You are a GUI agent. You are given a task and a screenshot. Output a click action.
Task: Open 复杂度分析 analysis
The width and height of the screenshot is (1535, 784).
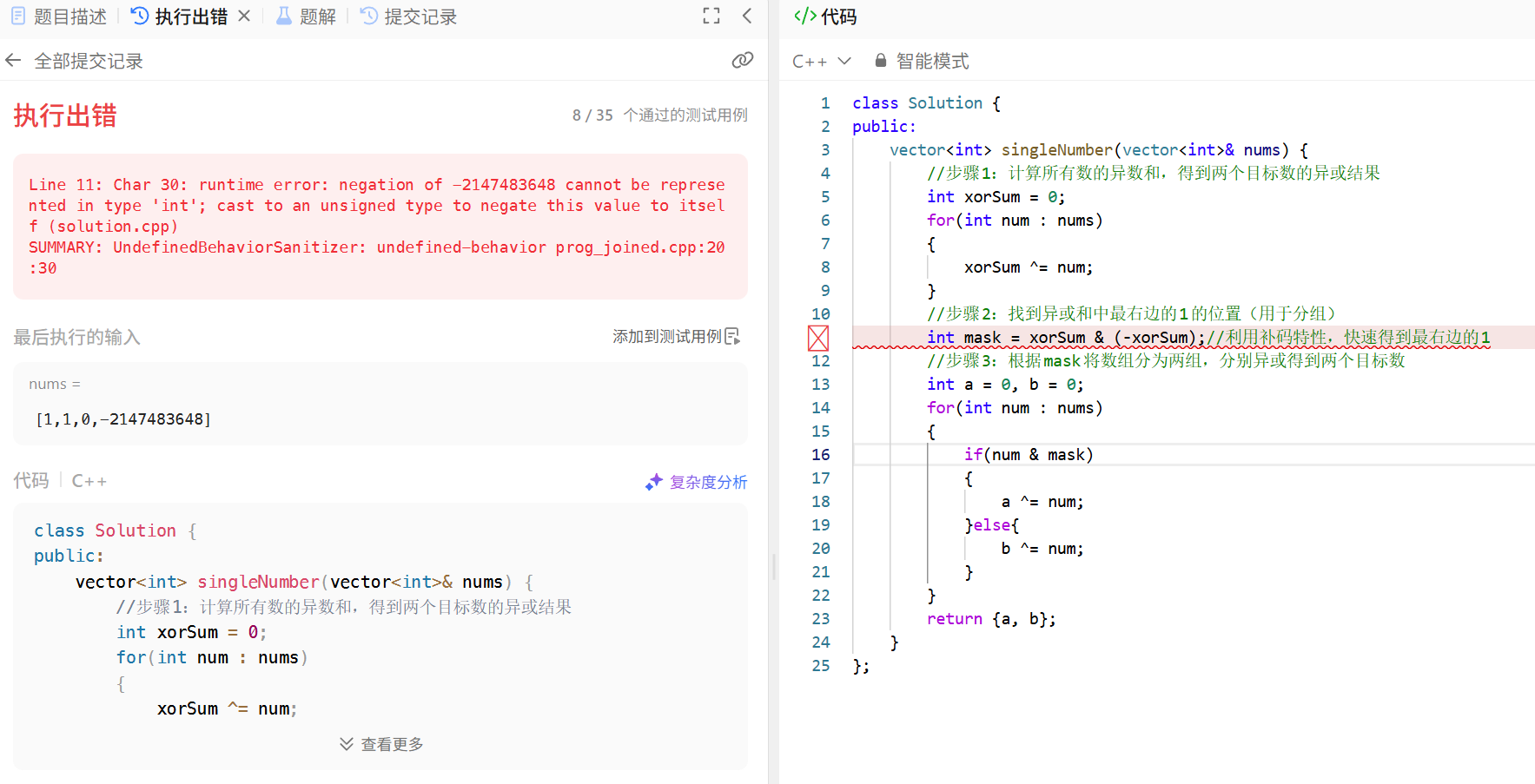tap(697, 482)
